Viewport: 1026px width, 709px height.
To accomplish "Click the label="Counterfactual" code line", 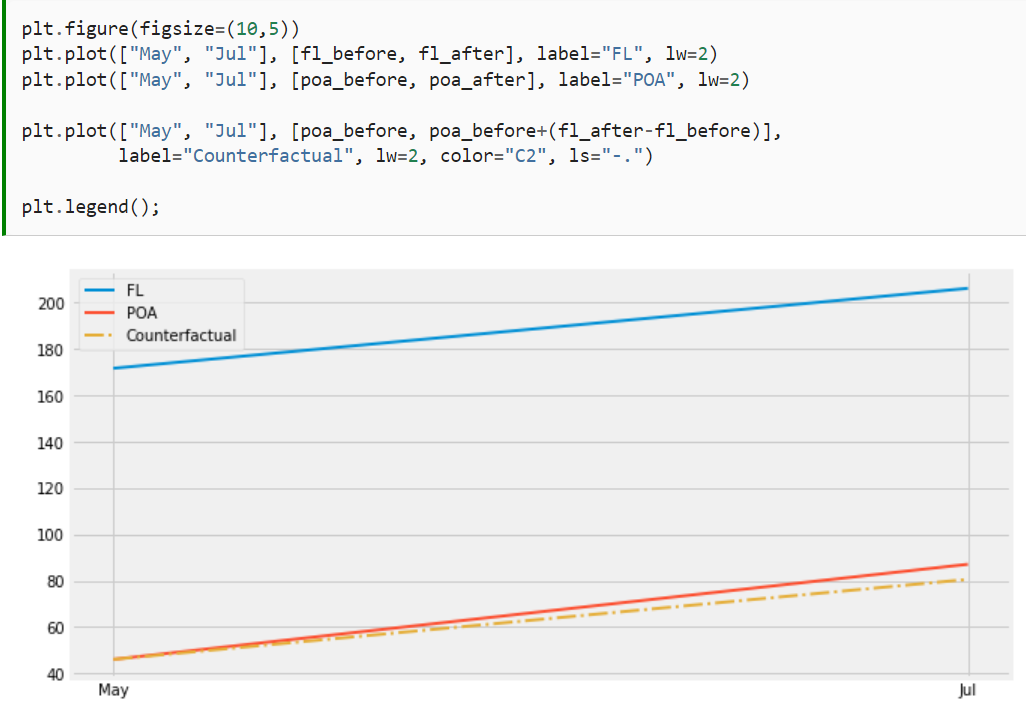I will (x=385, y=156).
